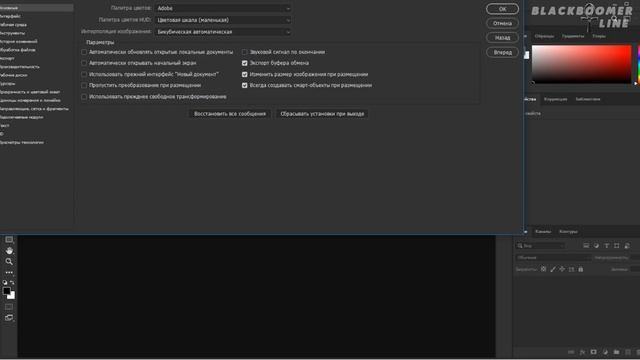Uncheck 'Всегда создавать смарт-объекты при размещении'
640x360 pixels.
[244, 85]
